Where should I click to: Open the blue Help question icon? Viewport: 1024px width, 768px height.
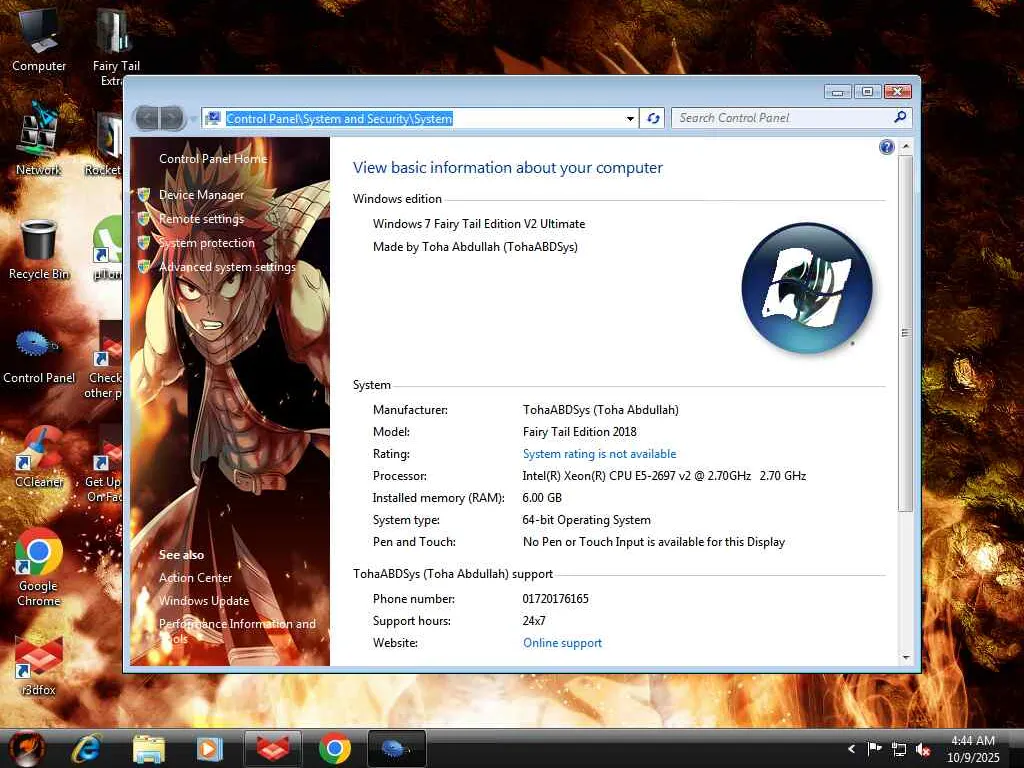(886, 147)
